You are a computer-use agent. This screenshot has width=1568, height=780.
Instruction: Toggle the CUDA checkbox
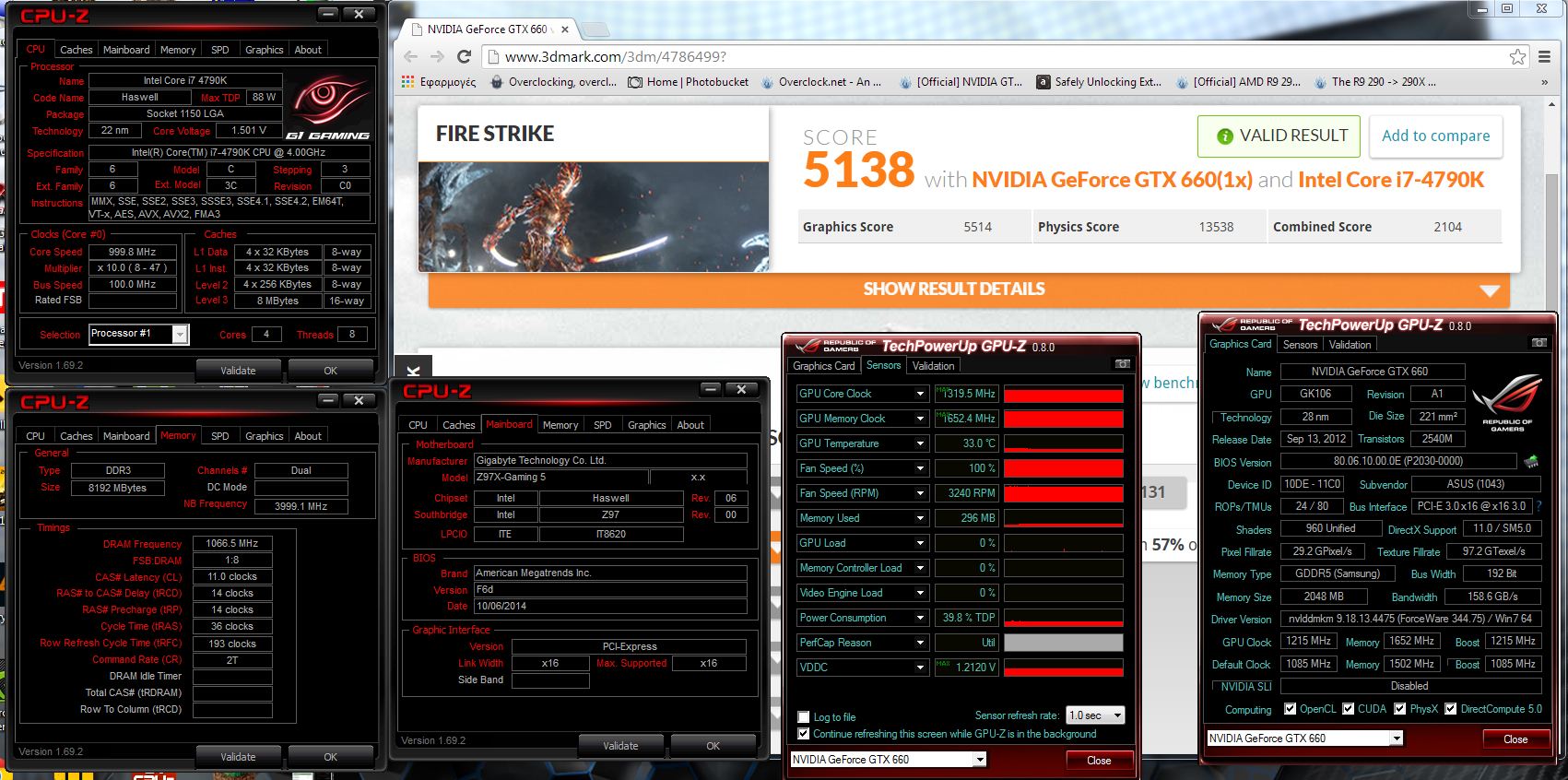[x=1349, y=709]
